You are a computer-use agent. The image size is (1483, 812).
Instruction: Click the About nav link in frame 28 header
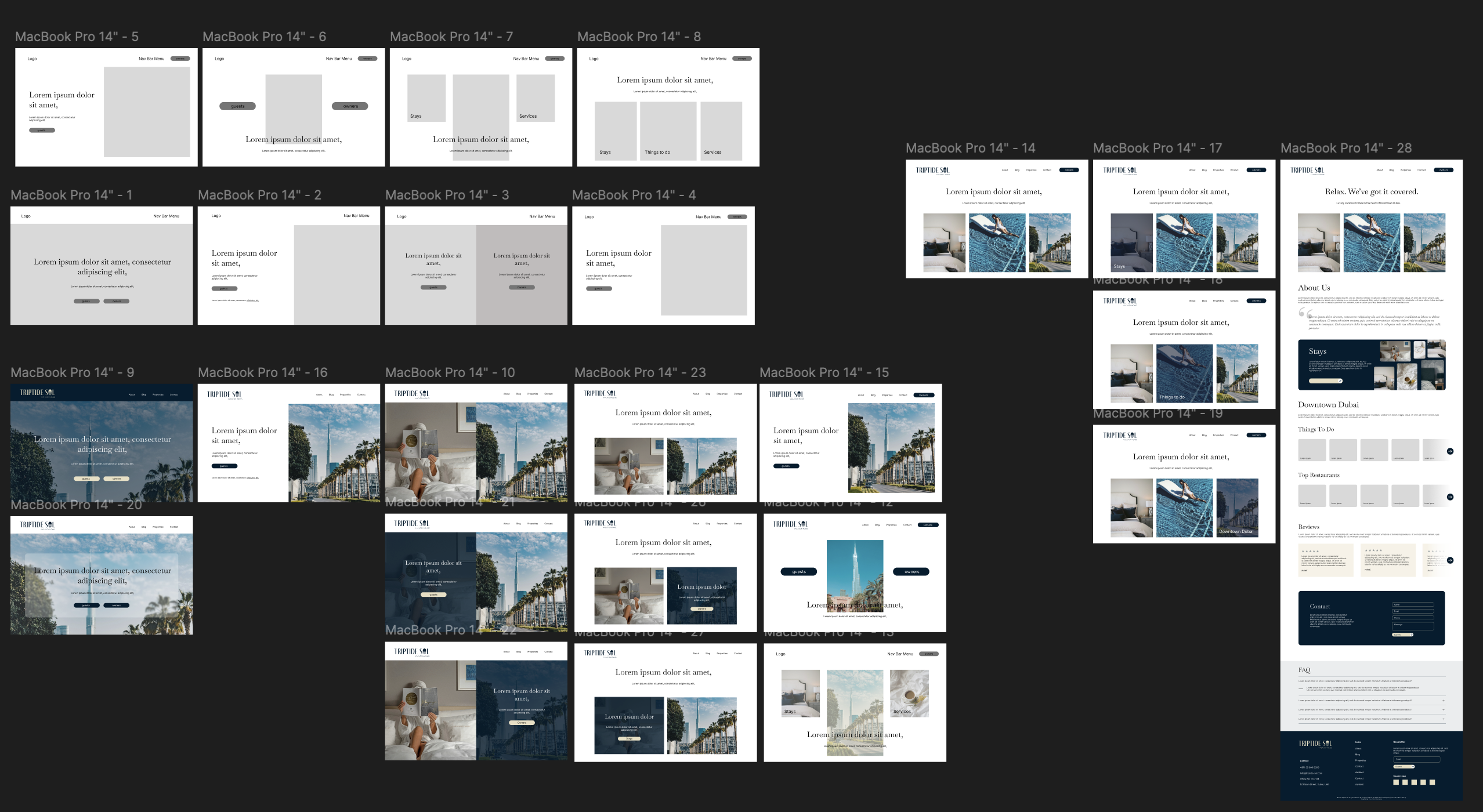[x=1380, y=171]
